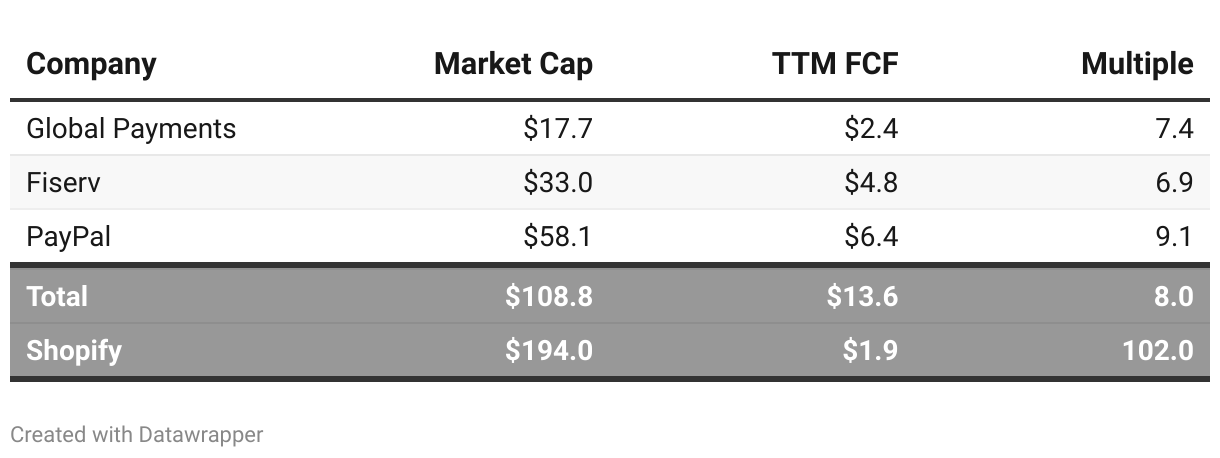
Task: Click the Total row label
Action: (57, 297)
